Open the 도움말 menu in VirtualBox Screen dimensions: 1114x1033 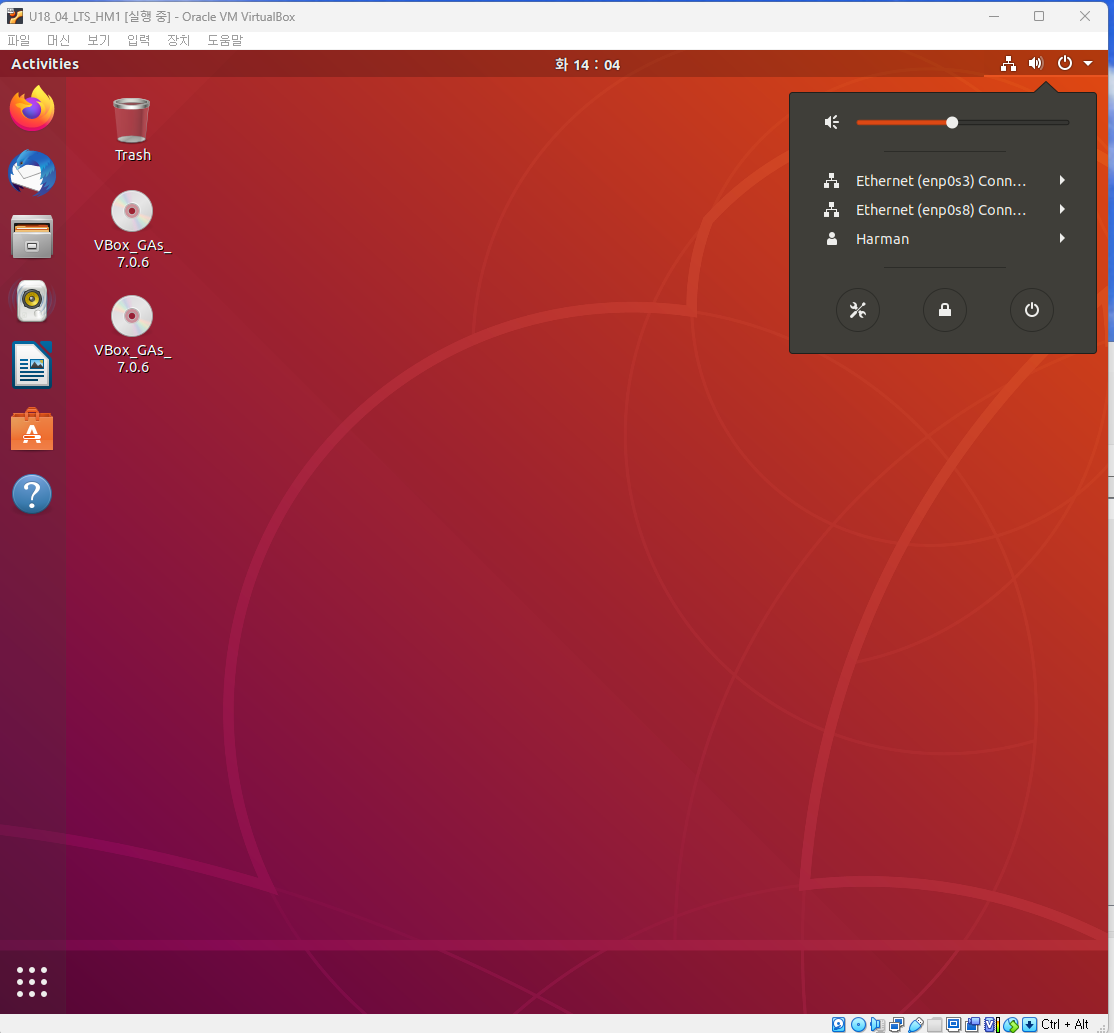[225, 40]
